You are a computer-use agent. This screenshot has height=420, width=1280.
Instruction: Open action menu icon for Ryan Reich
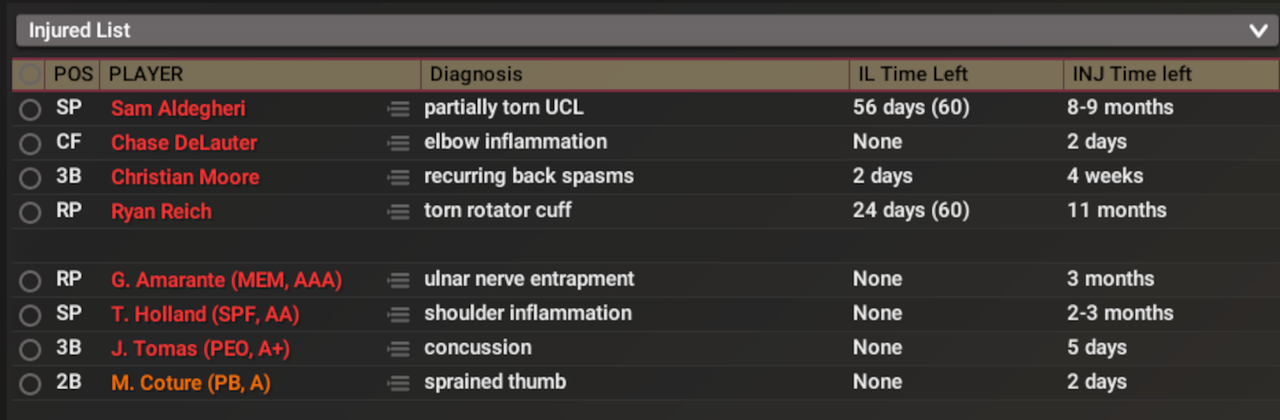pyautogui.click(x=398, y=211)
